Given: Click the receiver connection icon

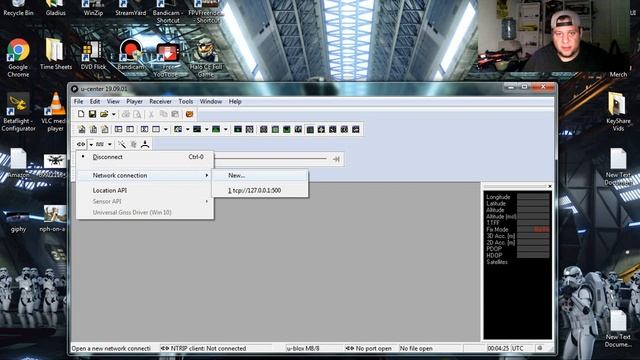Looking at the screenshot, I should [x=81, y=144].
